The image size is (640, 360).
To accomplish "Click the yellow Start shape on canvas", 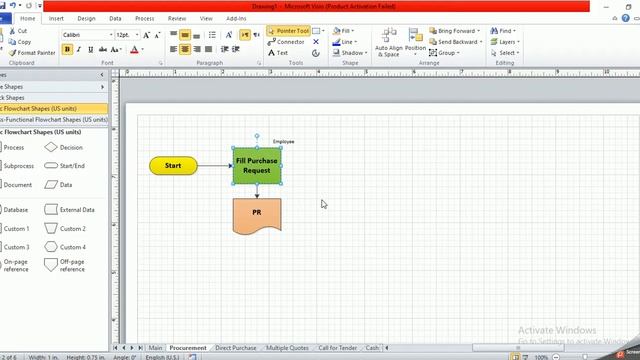I will 173,166.
